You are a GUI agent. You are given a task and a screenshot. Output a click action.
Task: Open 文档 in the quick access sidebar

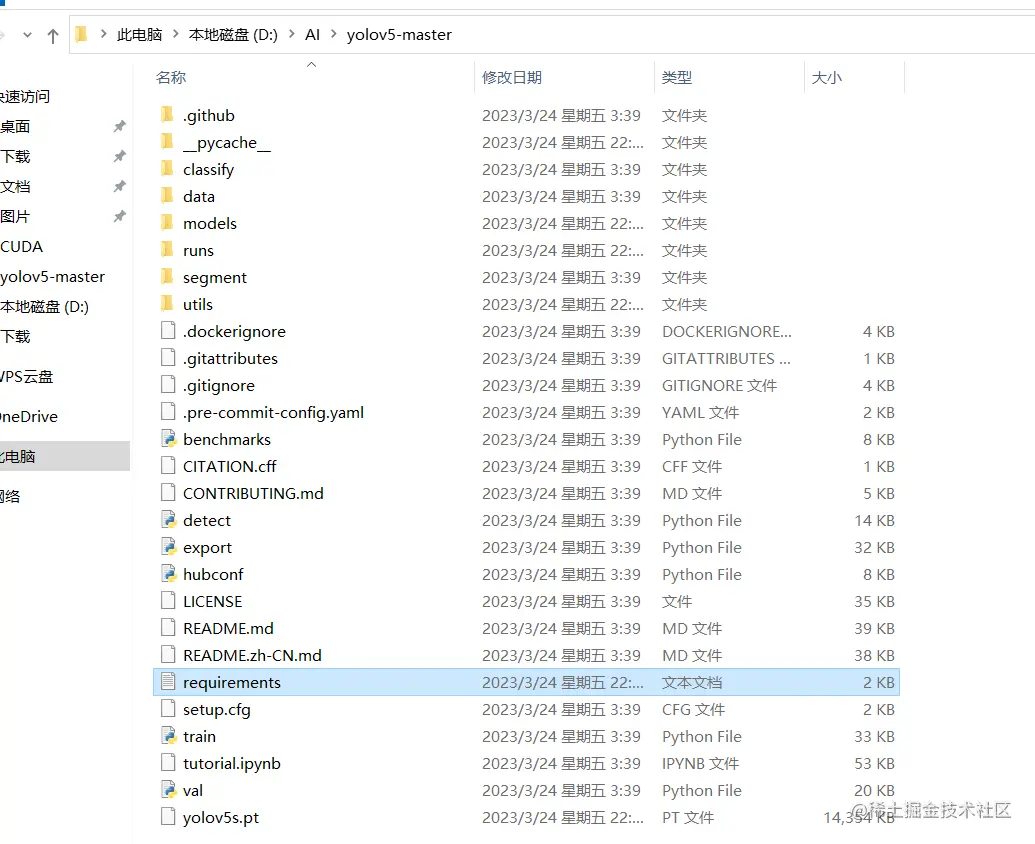15,187
